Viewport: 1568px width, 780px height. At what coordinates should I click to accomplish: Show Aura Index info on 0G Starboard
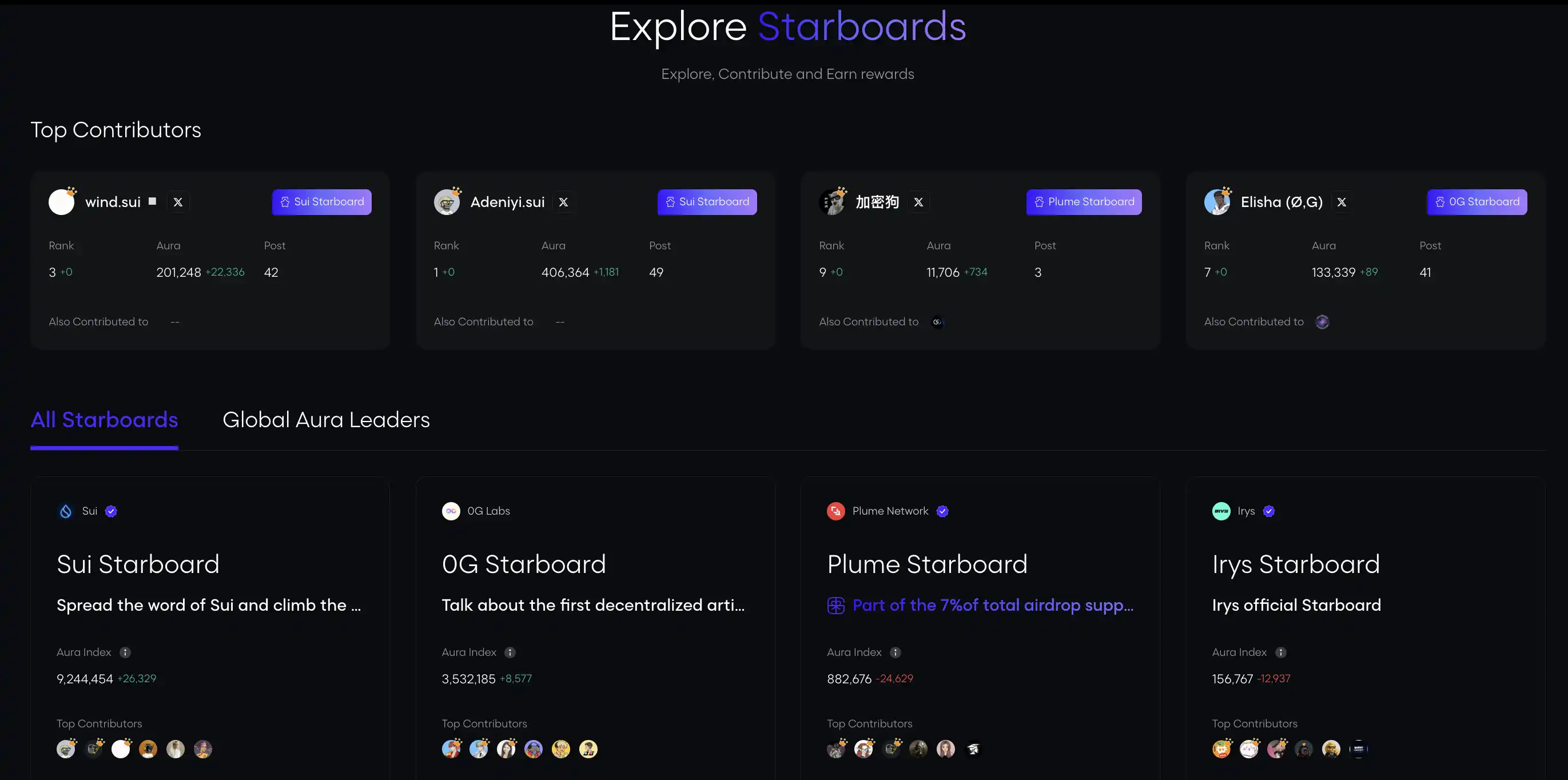point(510,652)
